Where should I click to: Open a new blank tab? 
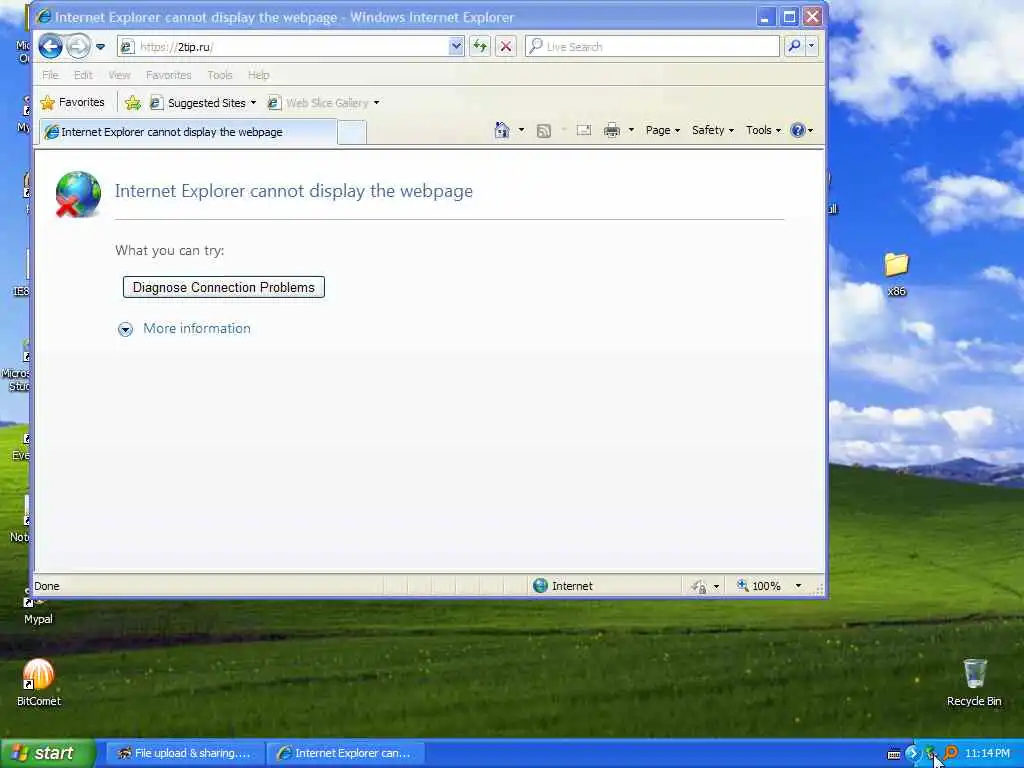point(352,133)
